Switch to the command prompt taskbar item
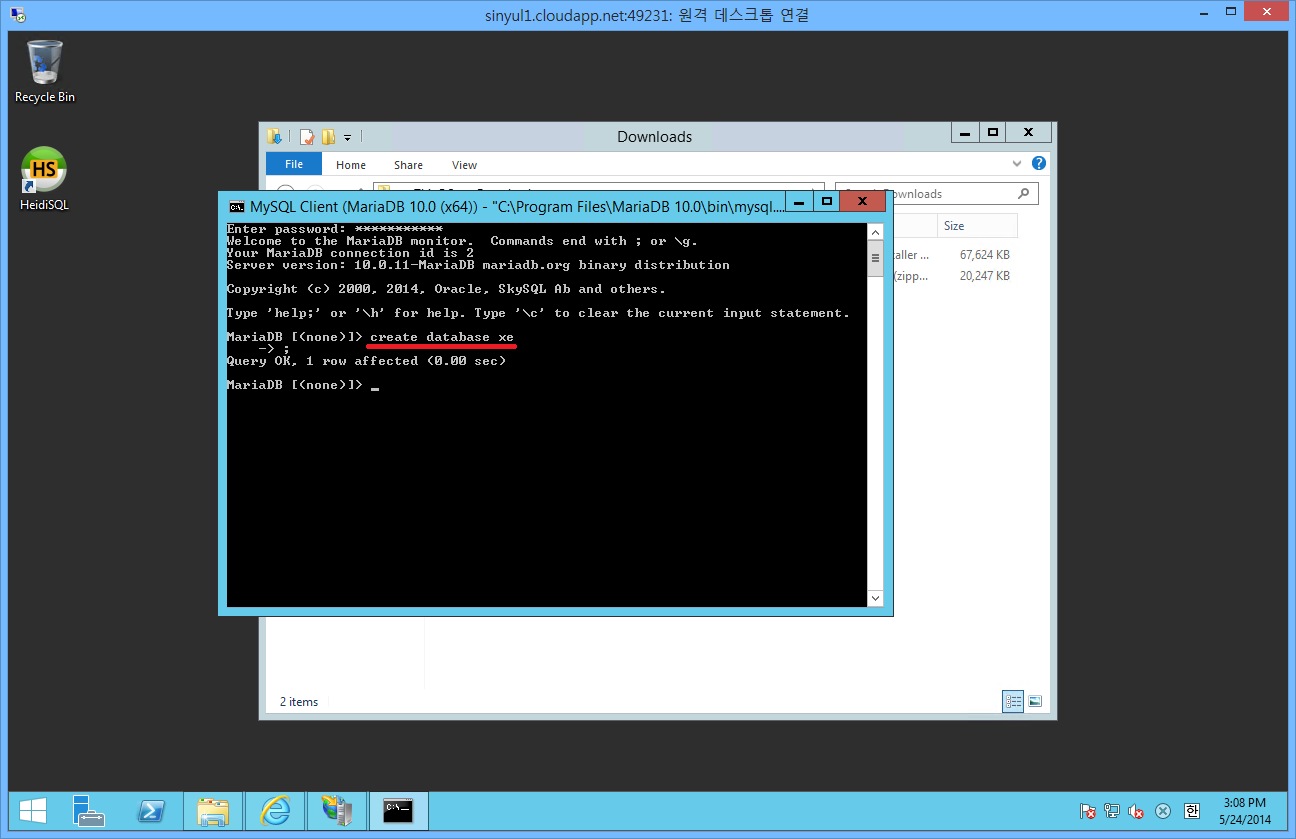This screenshot has width=1296, height=839. click(x=399, y=811)
